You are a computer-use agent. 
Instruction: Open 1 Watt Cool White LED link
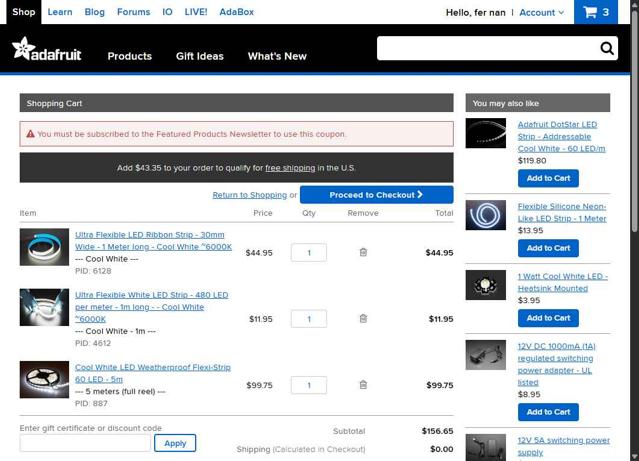pyautogui.click(x=563, y=282)
